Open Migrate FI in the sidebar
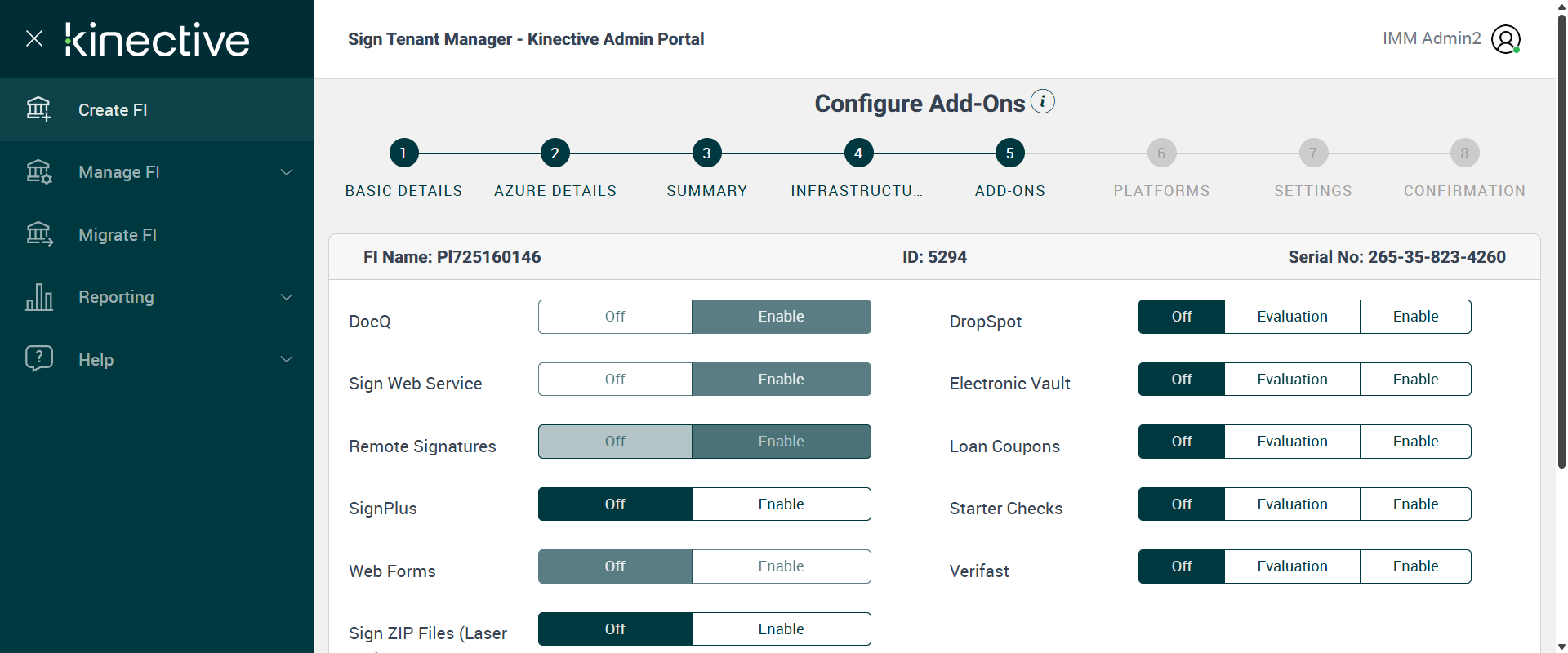Screen dimensions: 1568x653 (157, 235)
